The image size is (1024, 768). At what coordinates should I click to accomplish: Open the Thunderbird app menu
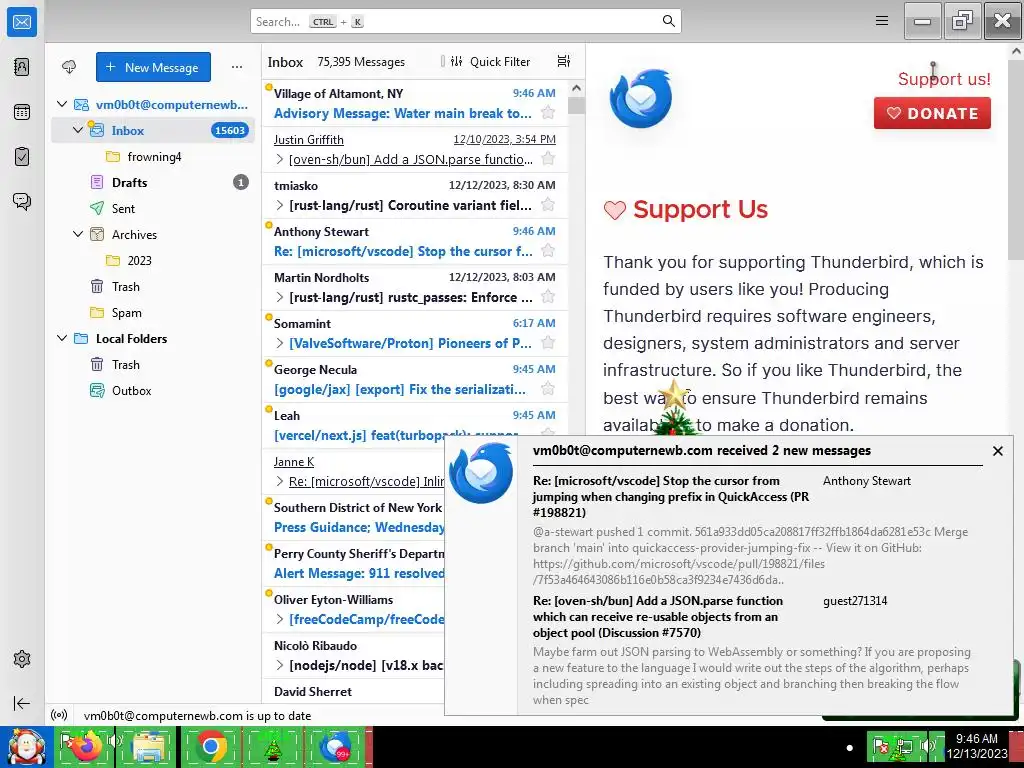tap(882, 21)
